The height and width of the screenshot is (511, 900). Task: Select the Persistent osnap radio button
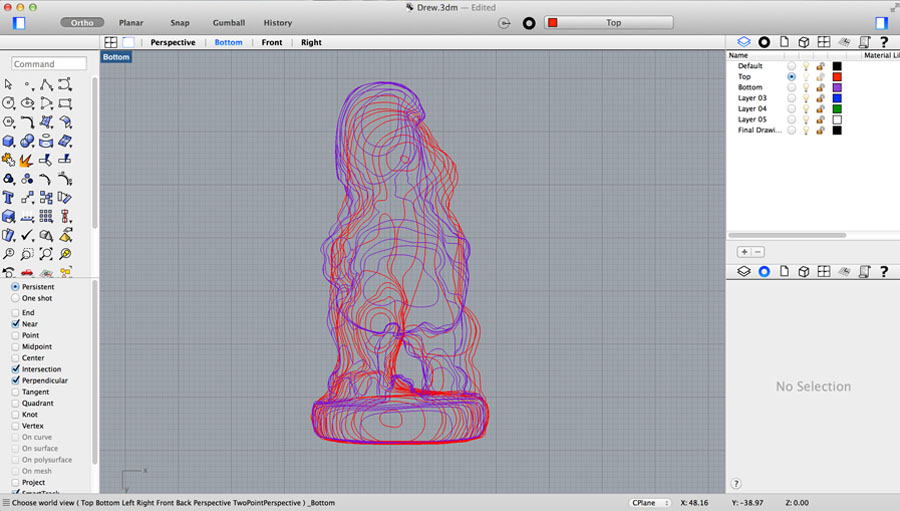[x=15, y=287]
